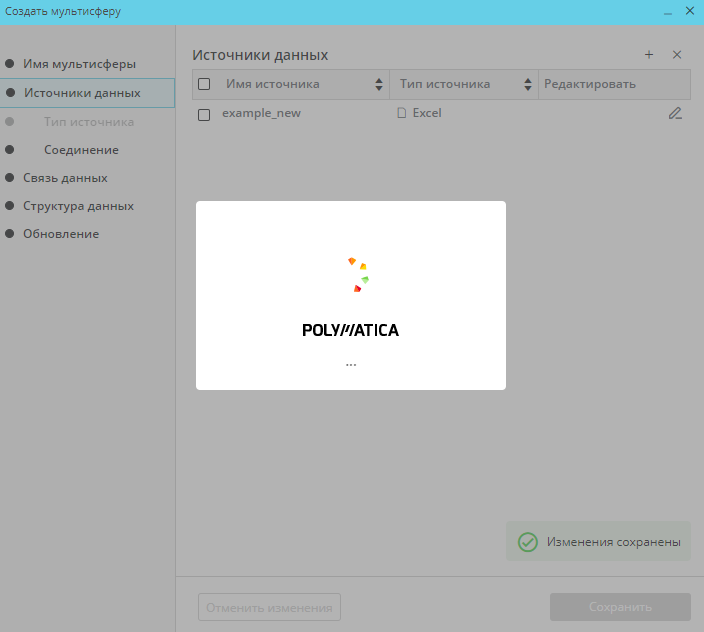Image resolution: width=704 pixels, height=632 pixels.
Task: Open the Тип источника sub-step
Action: click(x=89, y=122)
